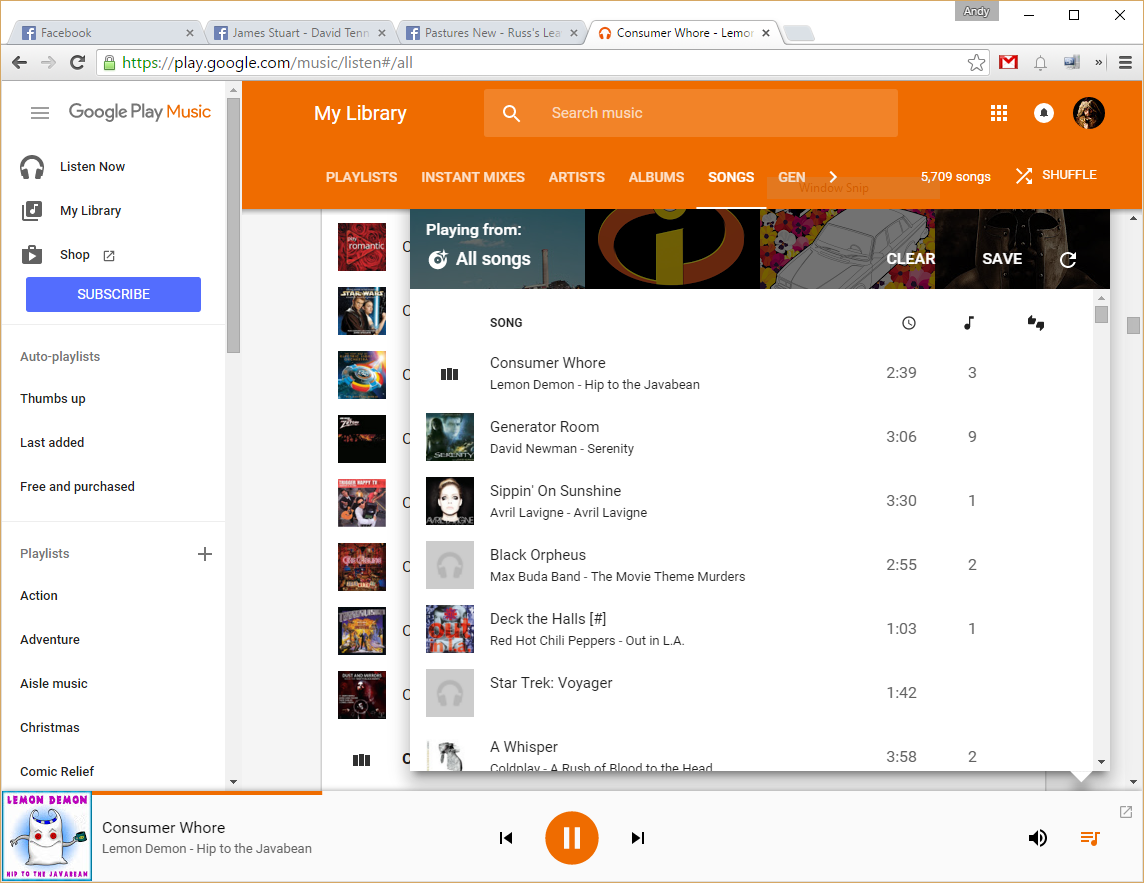1144x883 pixels.
Task: Expand more library tabs with arrow
Action: click(833, 177)
